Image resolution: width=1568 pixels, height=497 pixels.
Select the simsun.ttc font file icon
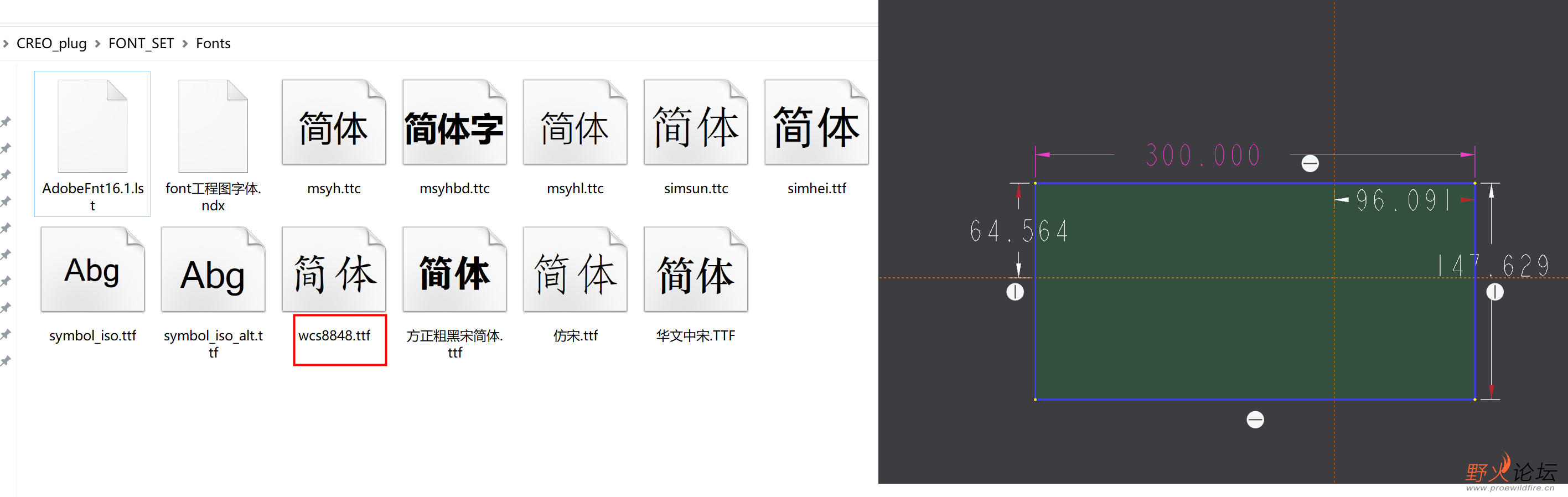point(695,122)
